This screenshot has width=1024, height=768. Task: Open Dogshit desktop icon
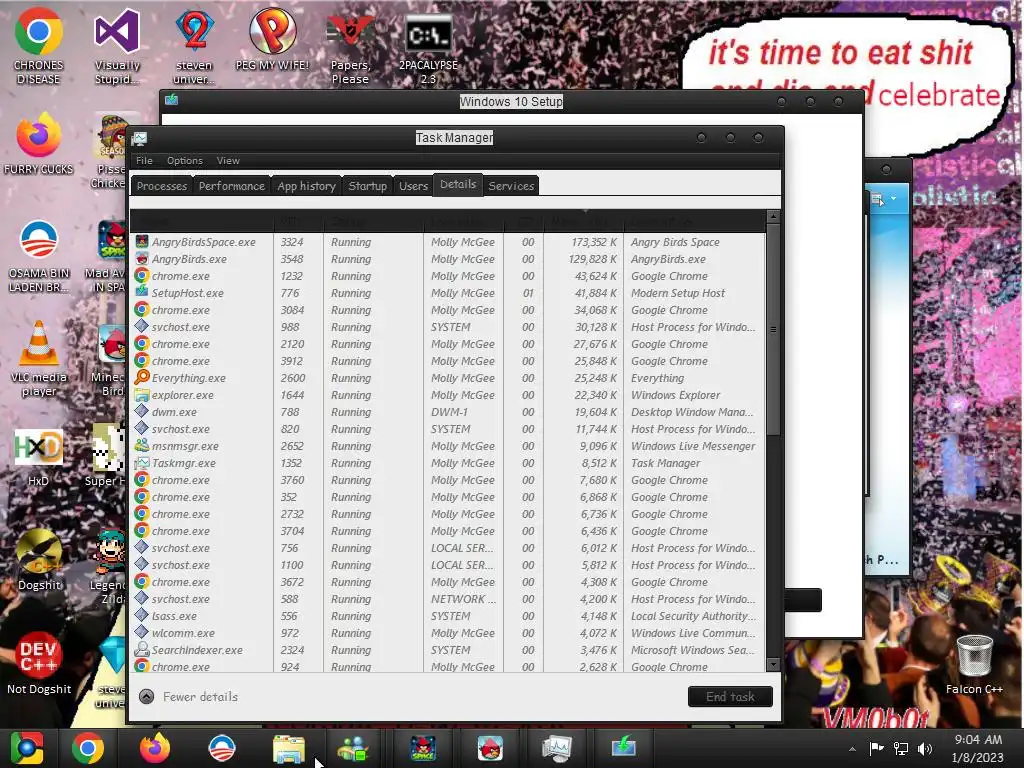39,560
